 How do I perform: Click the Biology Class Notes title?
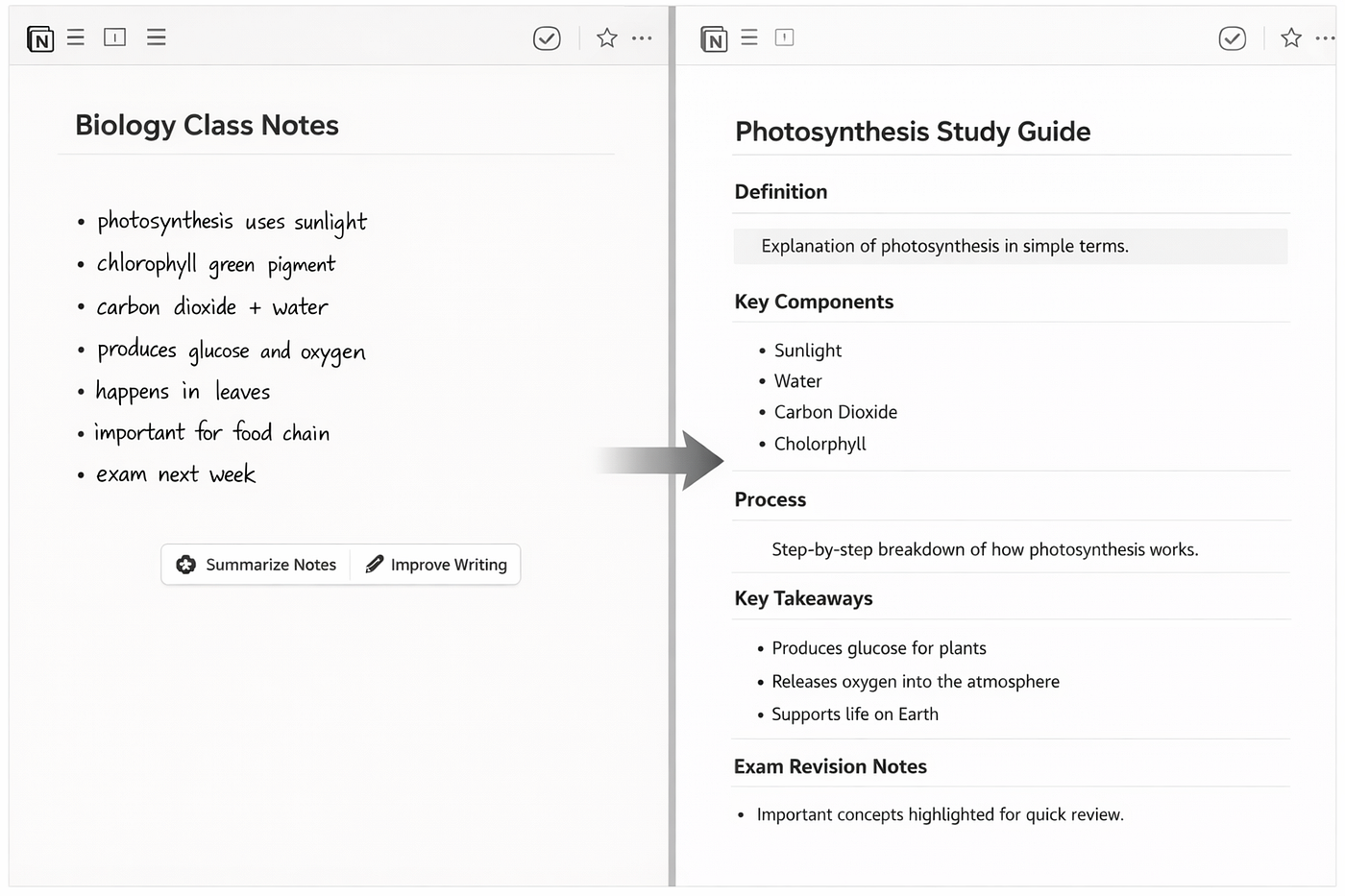tap(207, 126)
